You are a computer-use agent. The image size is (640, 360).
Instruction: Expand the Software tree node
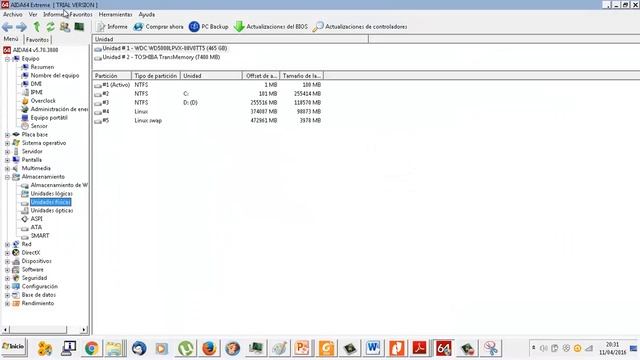tap(7, 270)
